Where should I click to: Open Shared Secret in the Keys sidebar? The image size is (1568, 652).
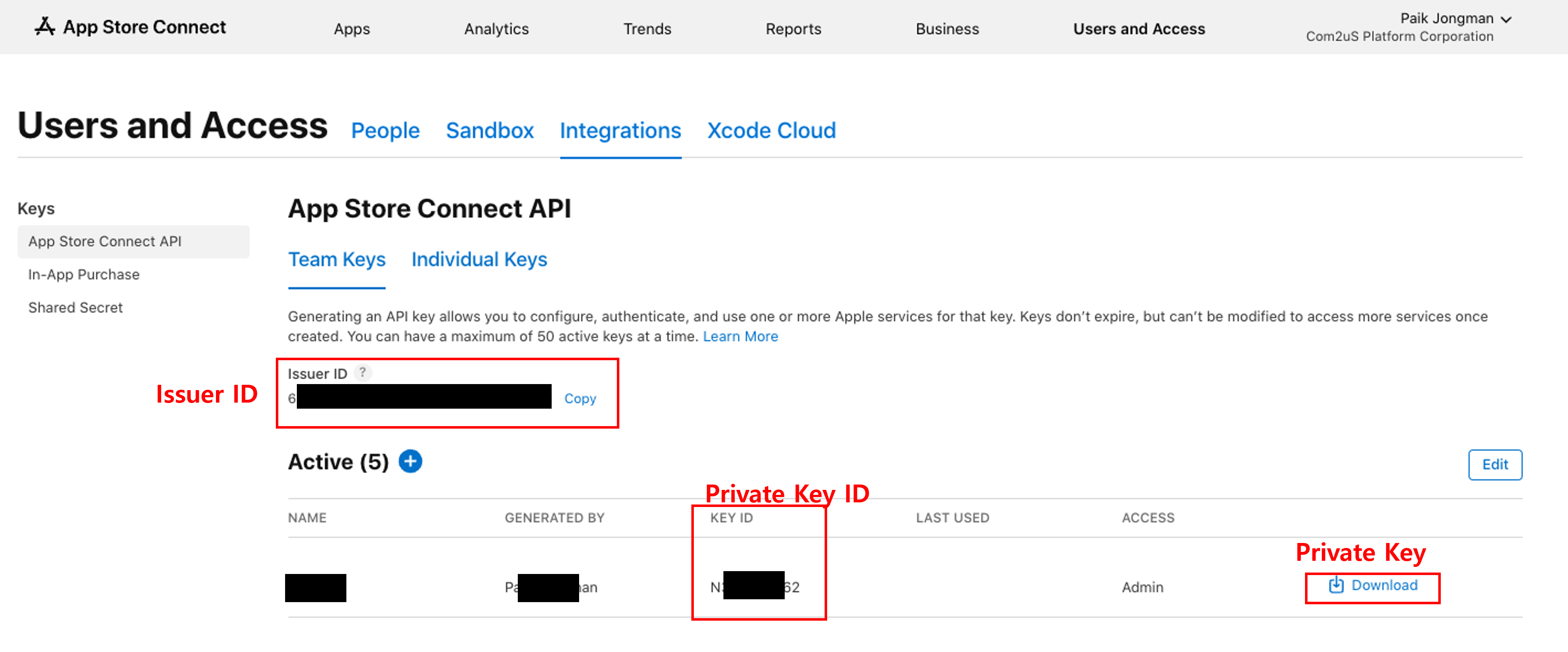pos(76,308)
